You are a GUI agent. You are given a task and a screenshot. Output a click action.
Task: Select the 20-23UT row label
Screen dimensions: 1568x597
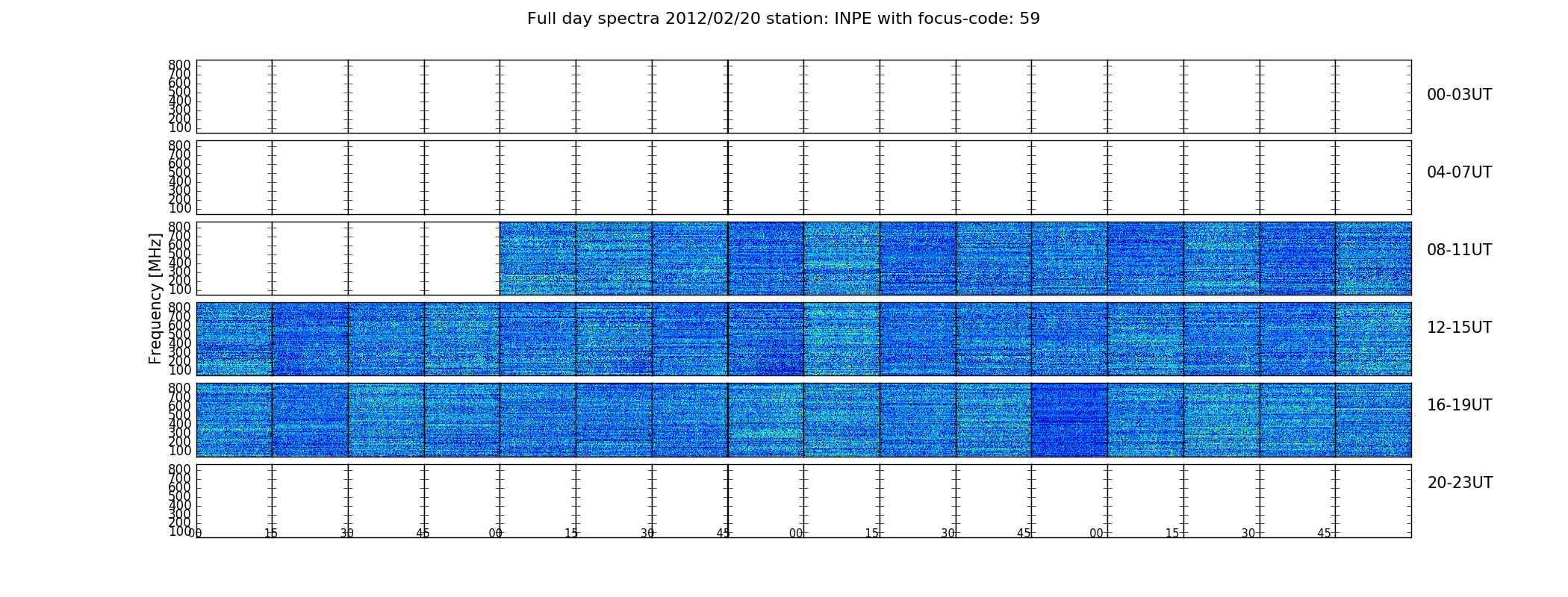[x=1460, y=483]
